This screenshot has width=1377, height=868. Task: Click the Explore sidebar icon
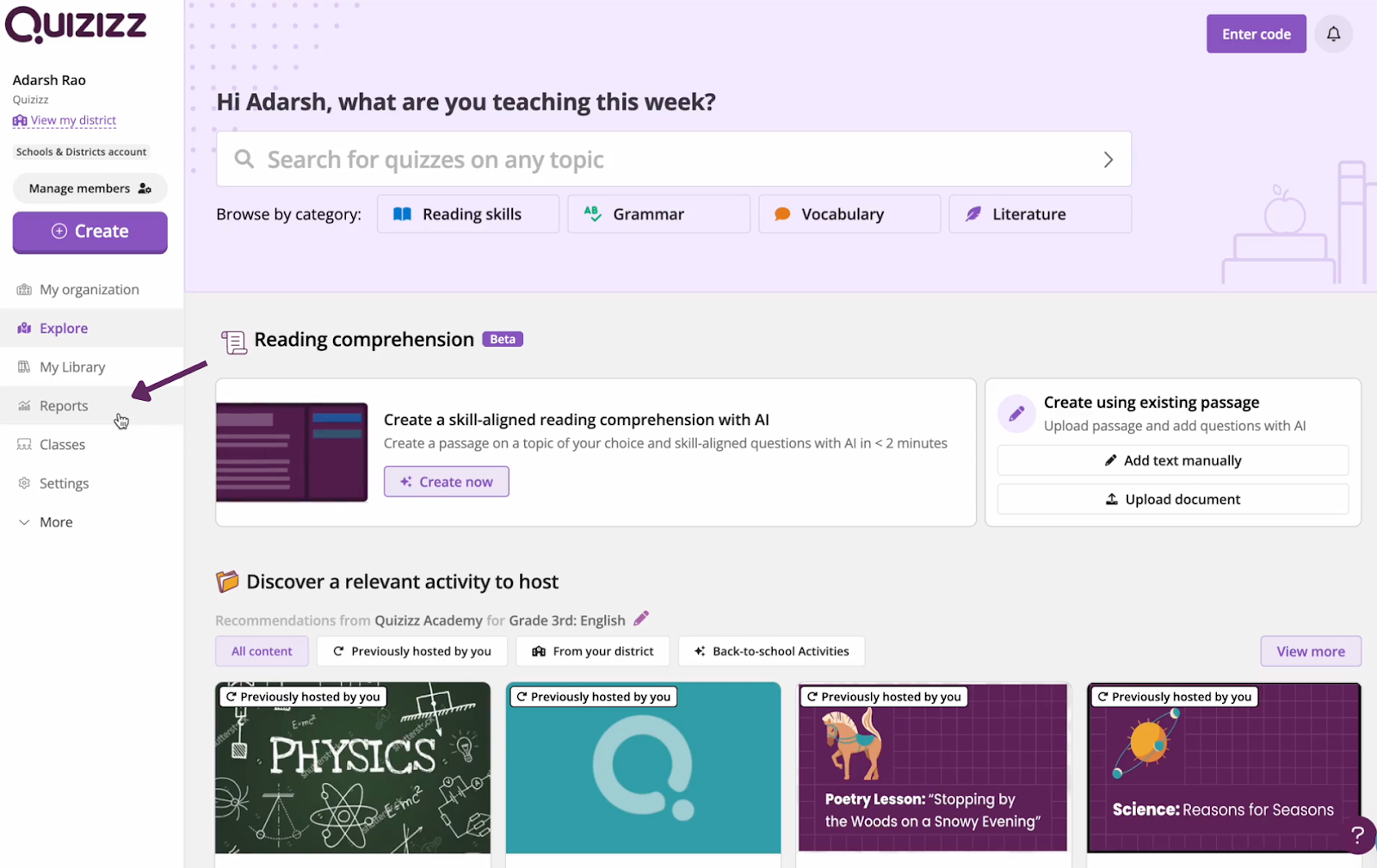[24, 328]
